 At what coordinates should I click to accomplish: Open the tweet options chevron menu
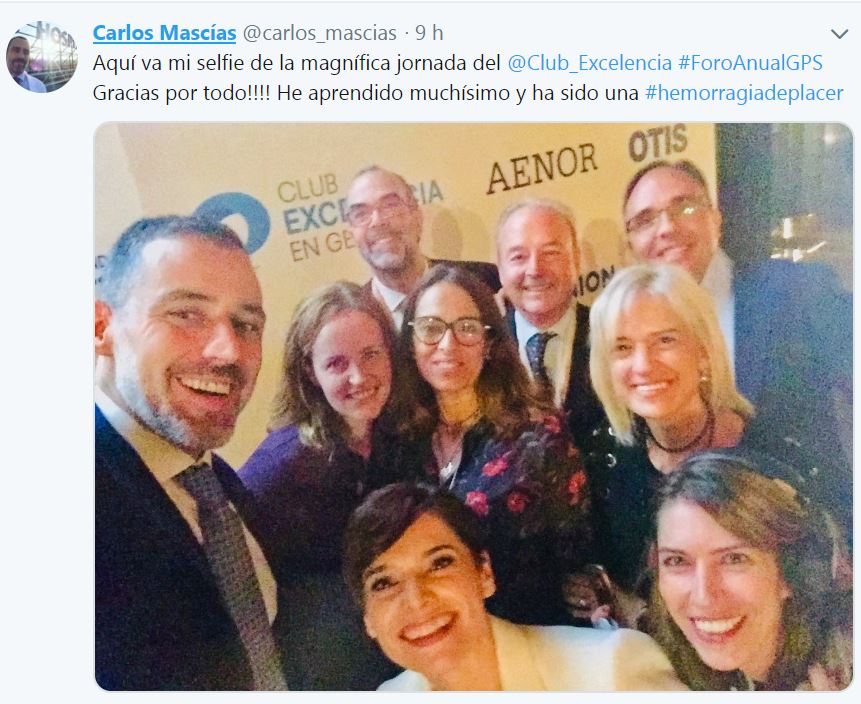[x=839, y=34]
